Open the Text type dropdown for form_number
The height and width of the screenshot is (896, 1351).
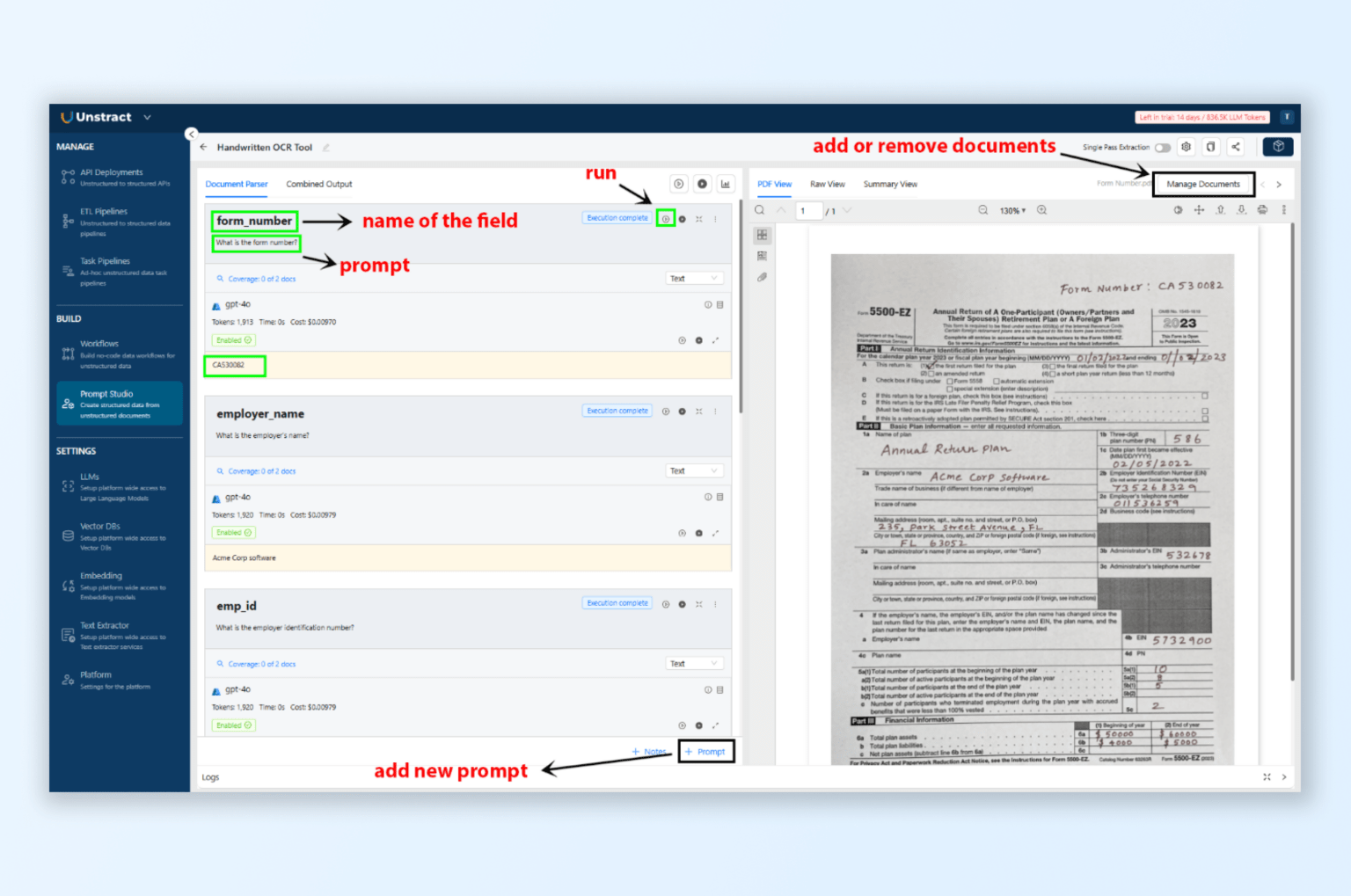(x=694, y=279)
